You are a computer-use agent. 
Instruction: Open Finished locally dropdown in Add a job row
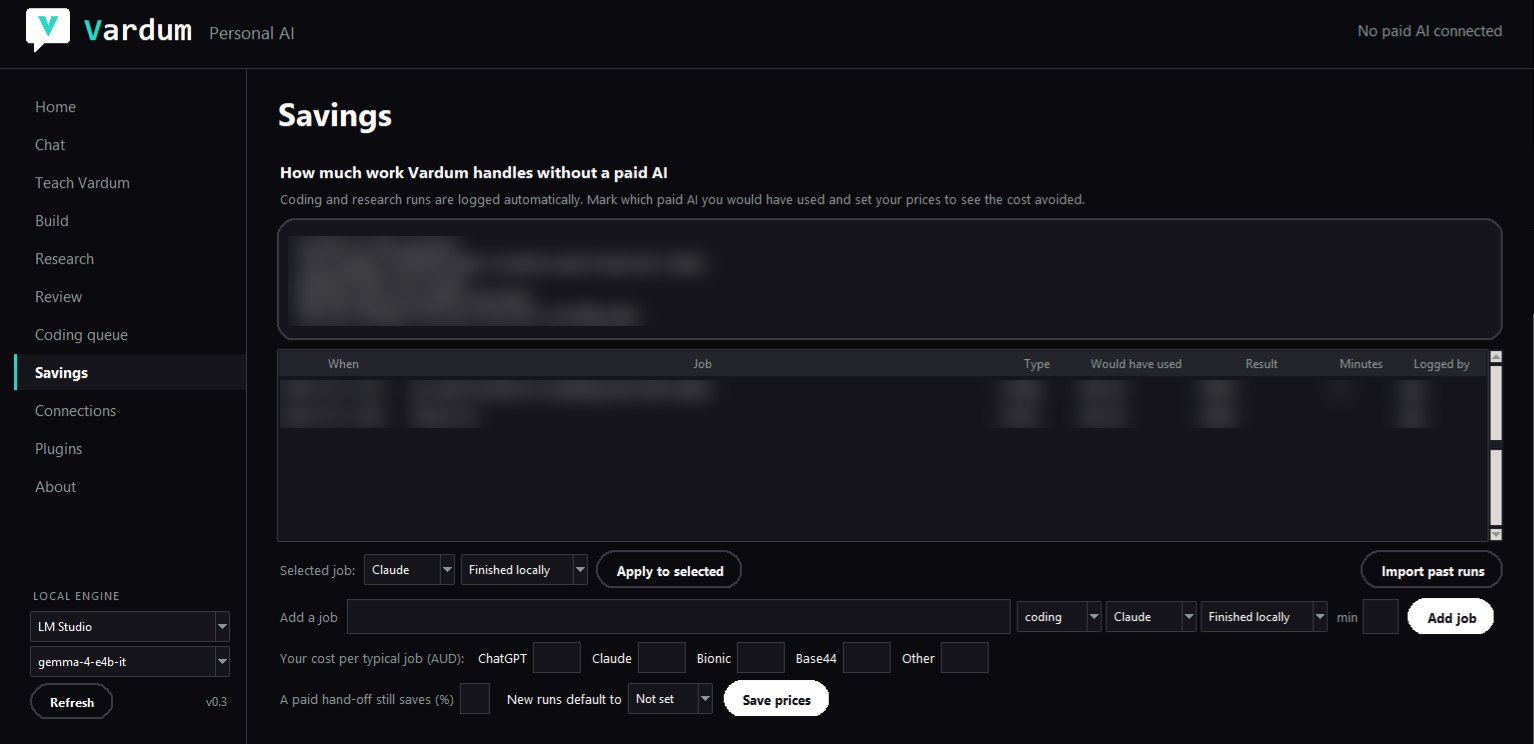click(1264, 617)
